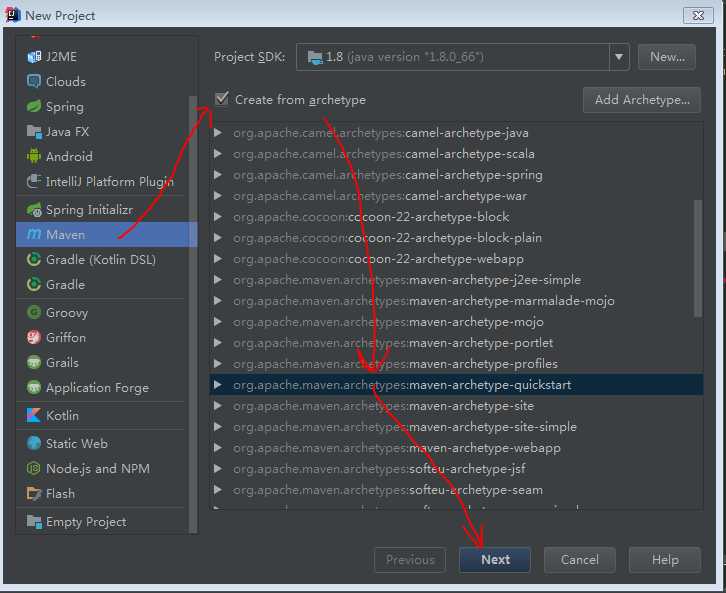Click the Grails icon
726x593 pixels.
[34, 362]
